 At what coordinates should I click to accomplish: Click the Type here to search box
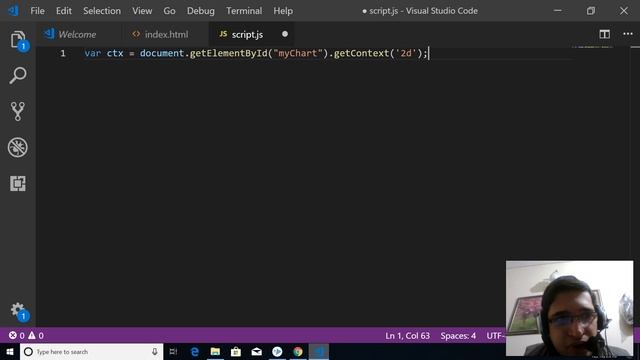tap(91, 352)
